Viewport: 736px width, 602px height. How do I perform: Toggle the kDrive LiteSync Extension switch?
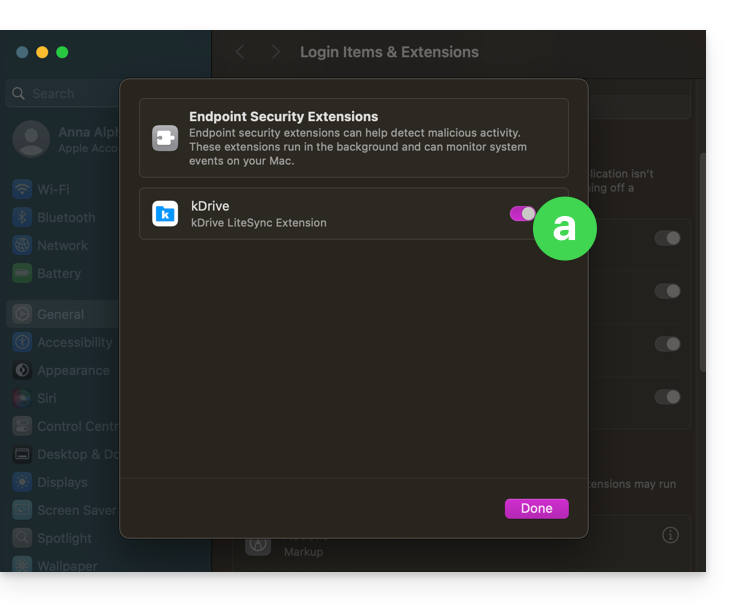(x=523, y=214)
